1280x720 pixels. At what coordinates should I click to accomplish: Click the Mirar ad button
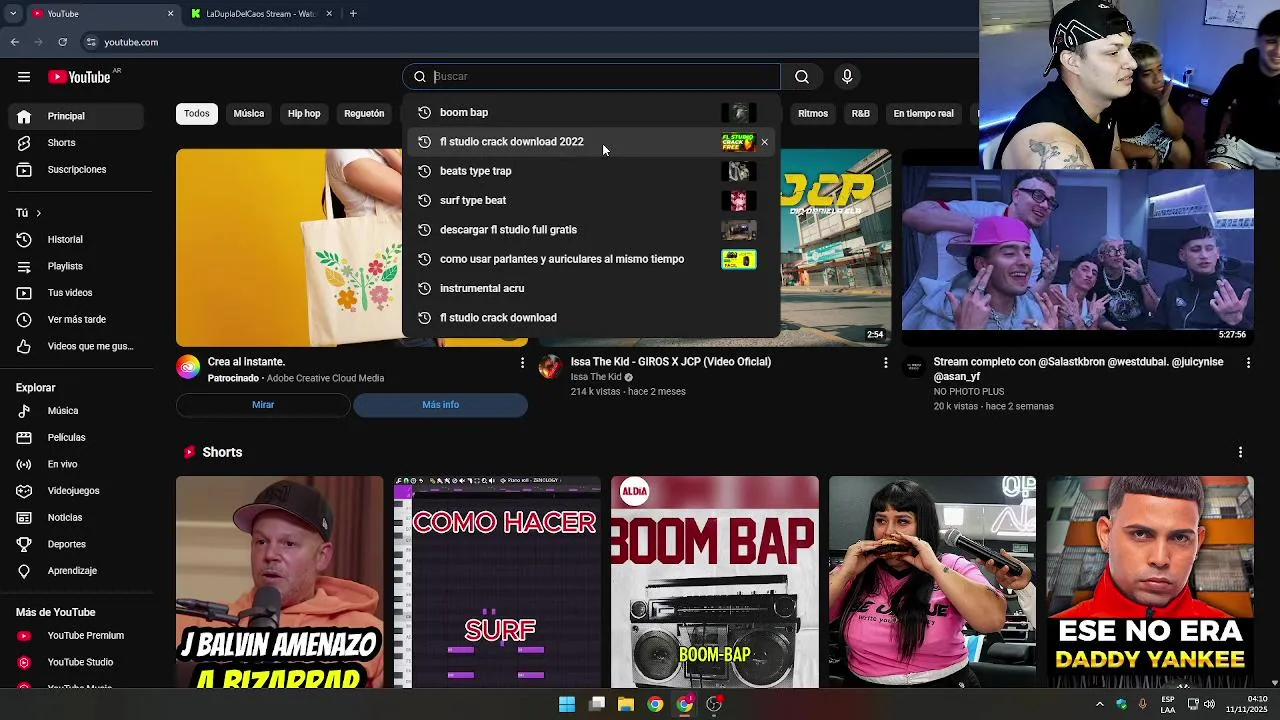(x=263, y=405)
